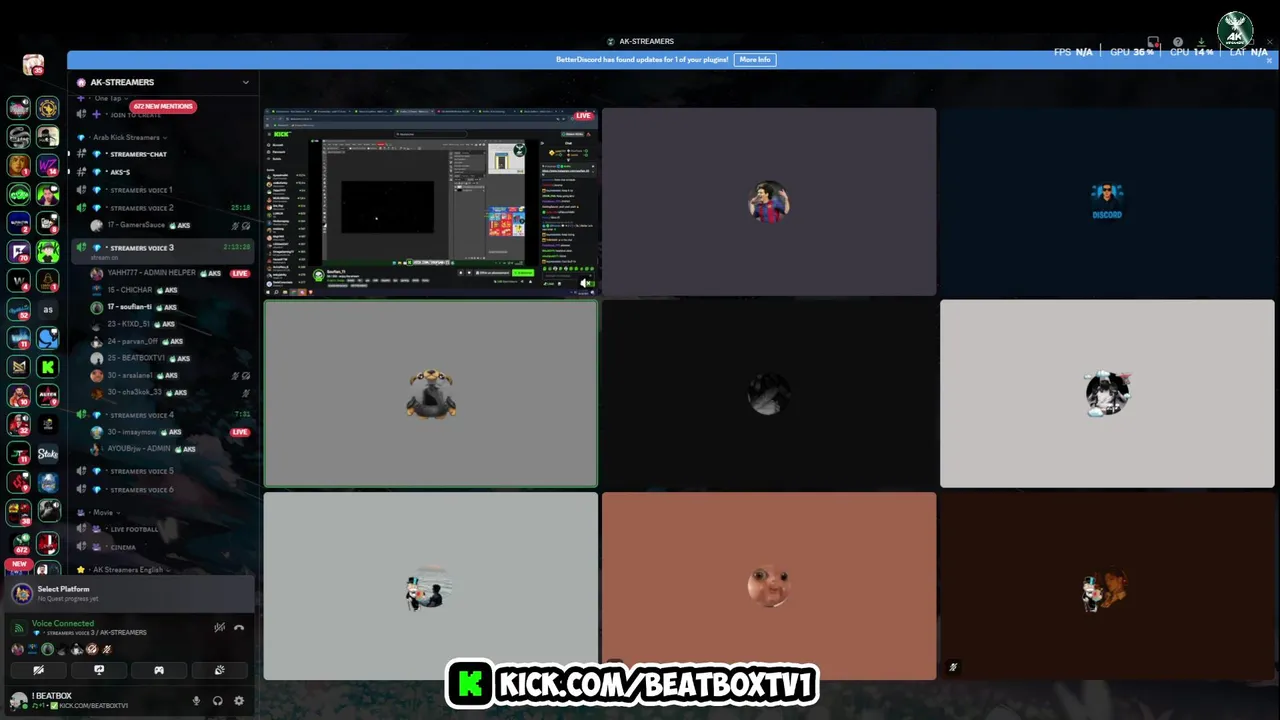The height and width of the screenshot is (720, 1280).
Task: Open the purple F server with 70 badge
Action: [x=18, y=252]
